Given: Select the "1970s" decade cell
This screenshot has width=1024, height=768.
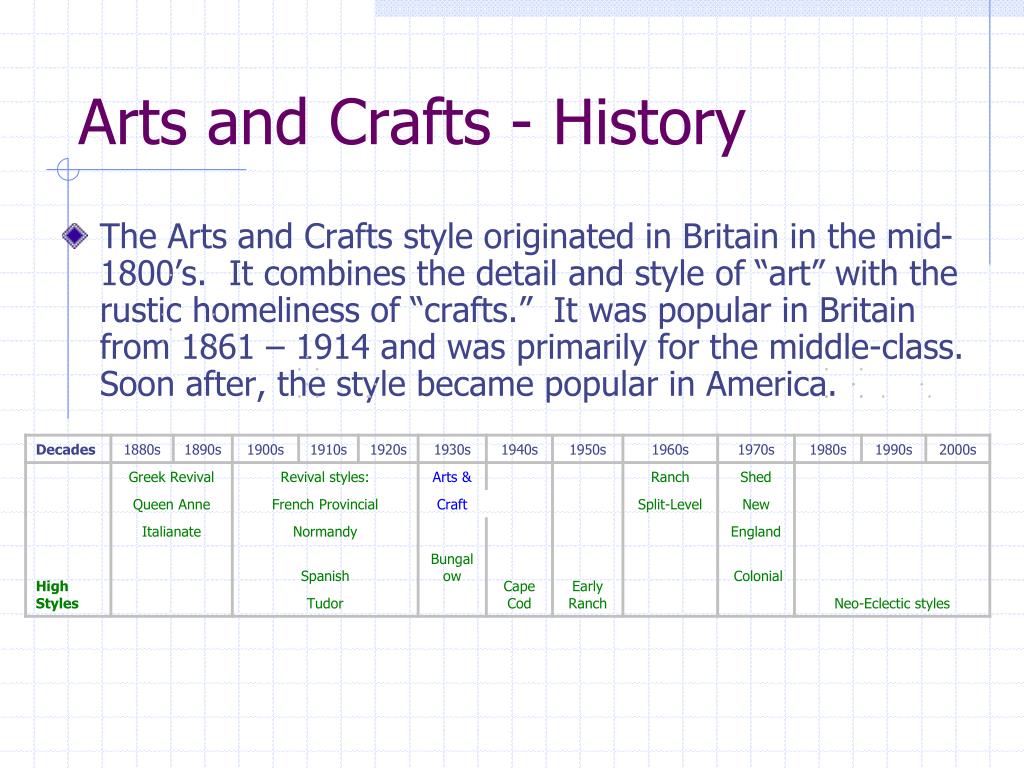Looking at the screenshot, I should (x=756, y=450).
